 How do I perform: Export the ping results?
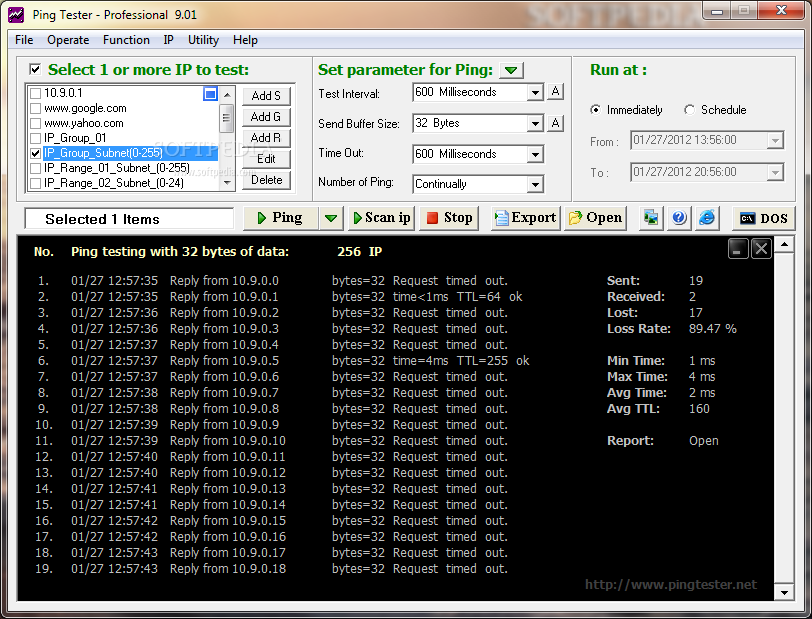(525, 218)
